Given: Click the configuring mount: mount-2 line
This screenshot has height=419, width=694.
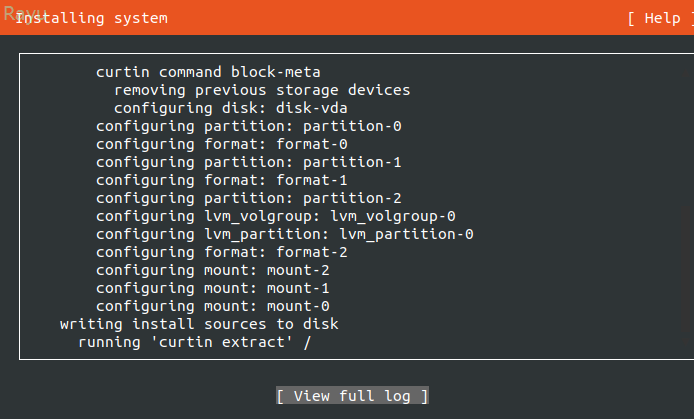Looking at the screenshot, I should [213, 270].
